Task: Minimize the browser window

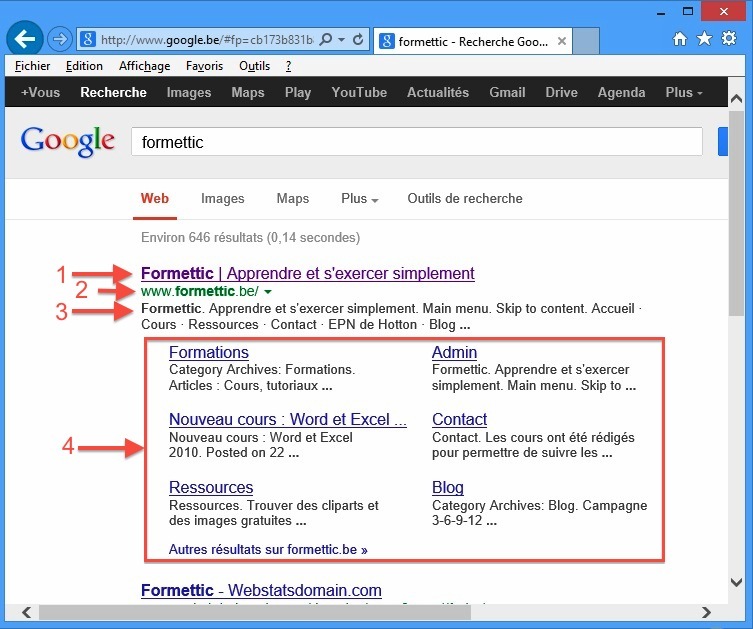Action: click(661, 13)
